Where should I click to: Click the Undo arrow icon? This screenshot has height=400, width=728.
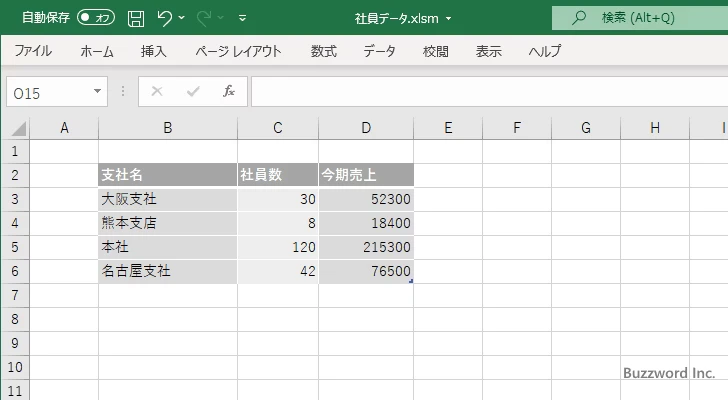point(164,19)
